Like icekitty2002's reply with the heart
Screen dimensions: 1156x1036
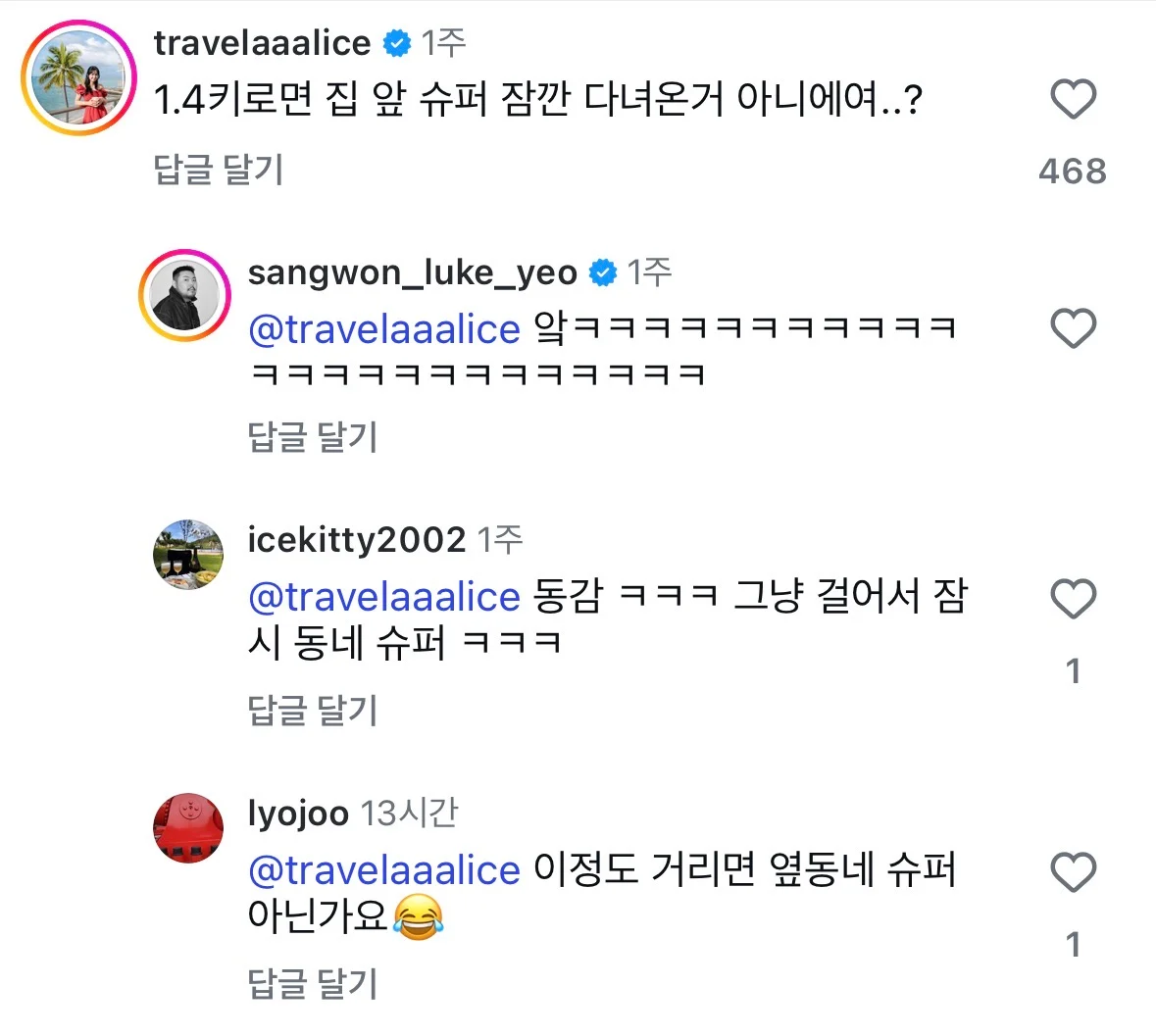click(x=1073, y=598)
